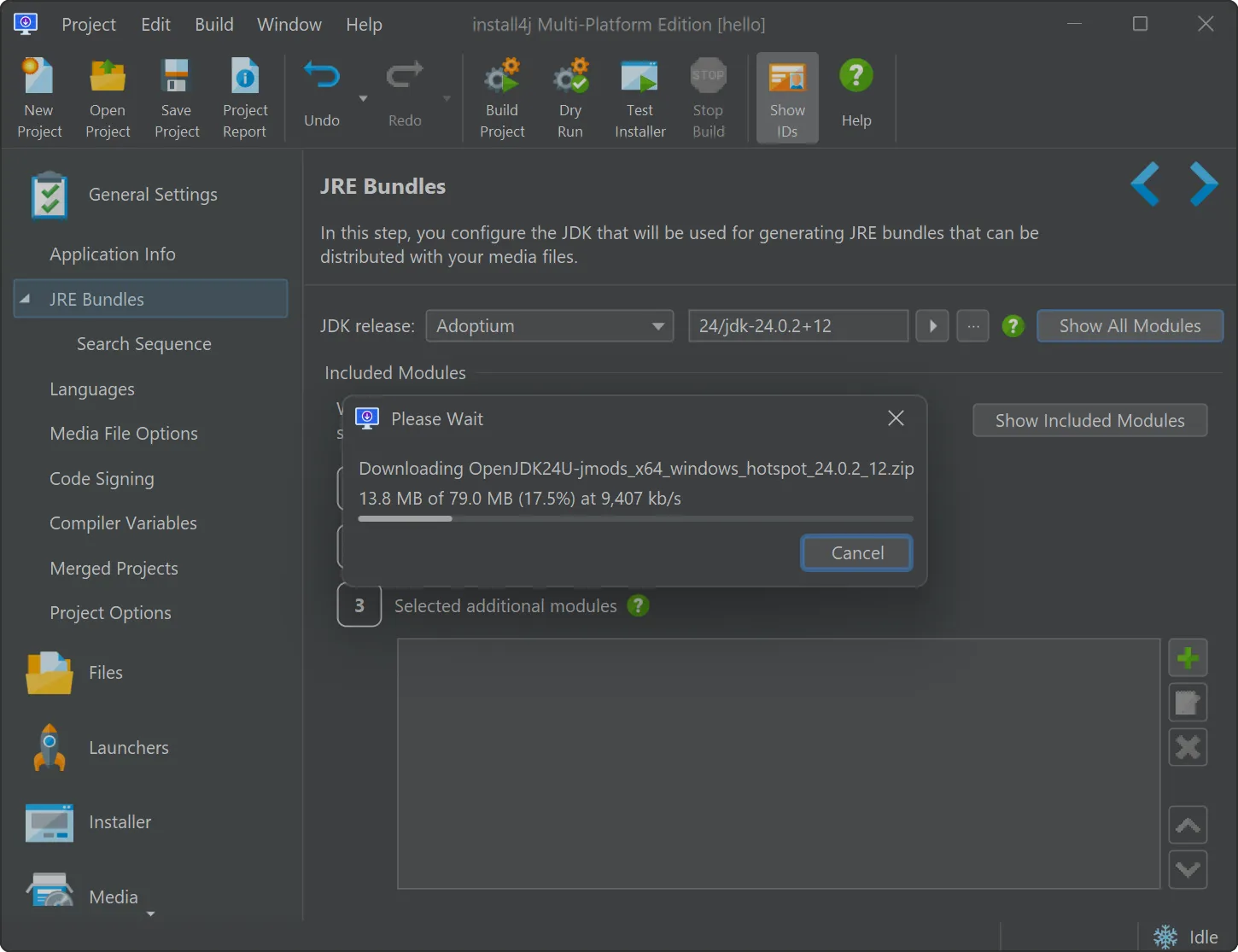The height and width of the screenshot is (952, 1238).
Task: Click the Idle status text
Action: click(1204, 937)
